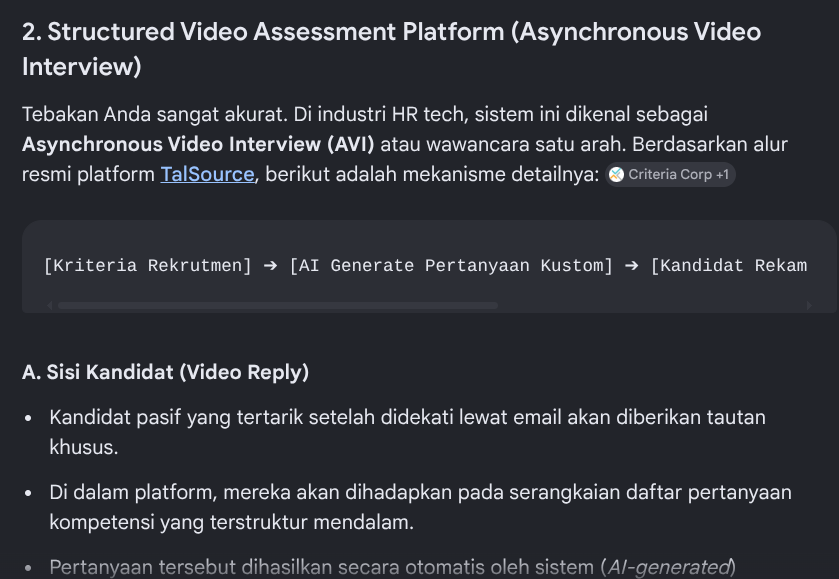Viewport: 839px width, 579px height.
Task: Open the TalSource hyperlink
Action: [207, 174]
